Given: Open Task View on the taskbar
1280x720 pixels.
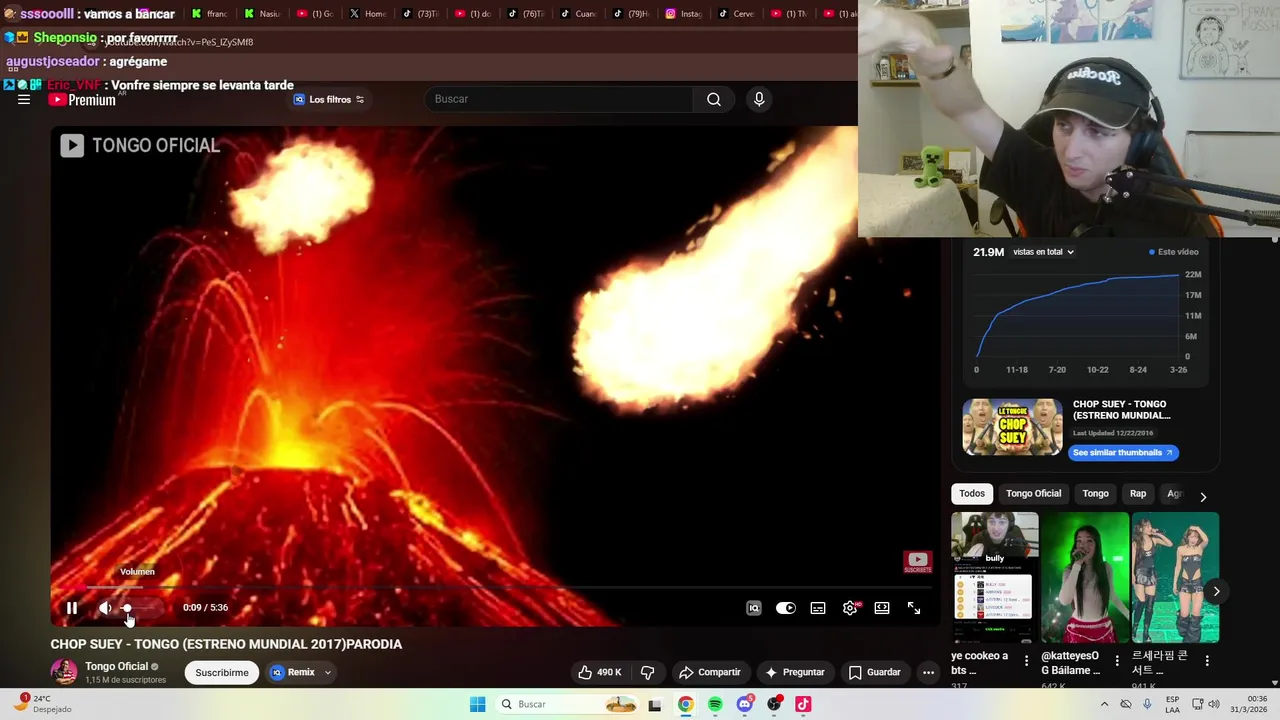Looking at the screenshot, I should [x=655, y=704].
